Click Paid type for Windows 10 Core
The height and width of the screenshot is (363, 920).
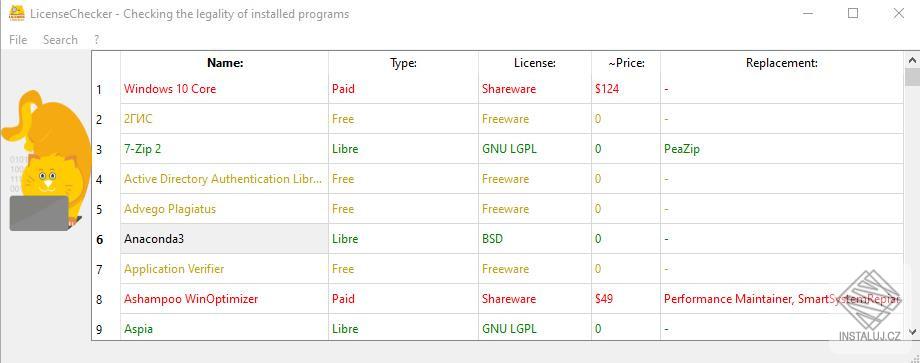click(x=403, y=89)
